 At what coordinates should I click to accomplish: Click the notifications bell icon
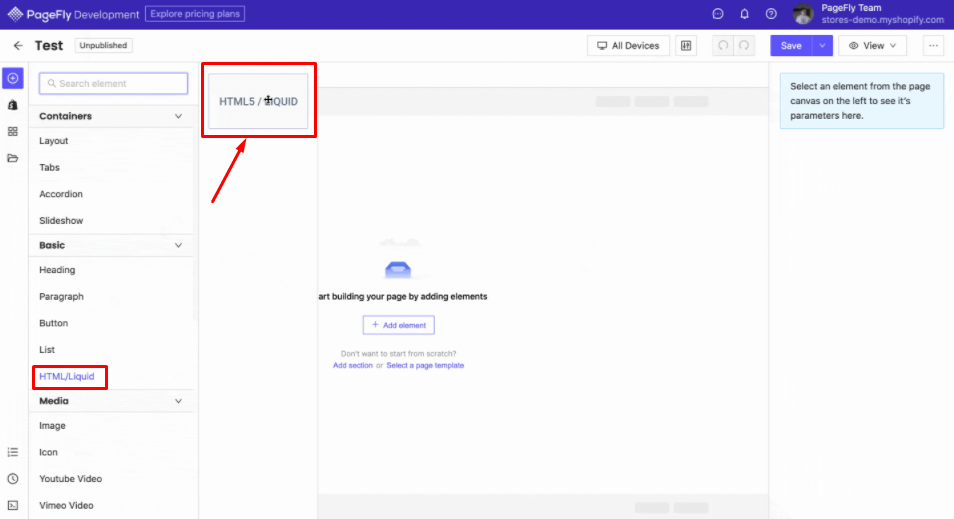coord(744,14)
